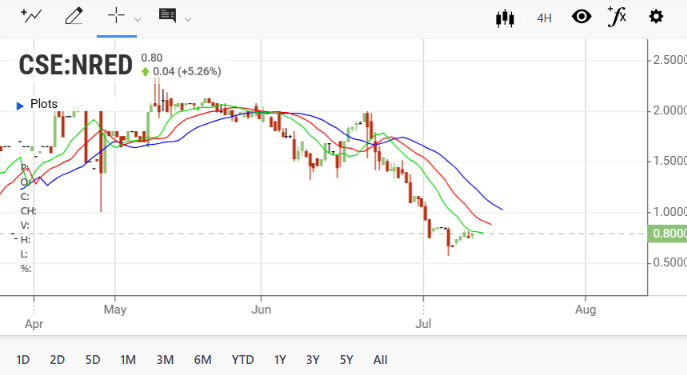687x375 pixels.
Task: Expand the Plots legend triangle
Action: coord(20,106)
